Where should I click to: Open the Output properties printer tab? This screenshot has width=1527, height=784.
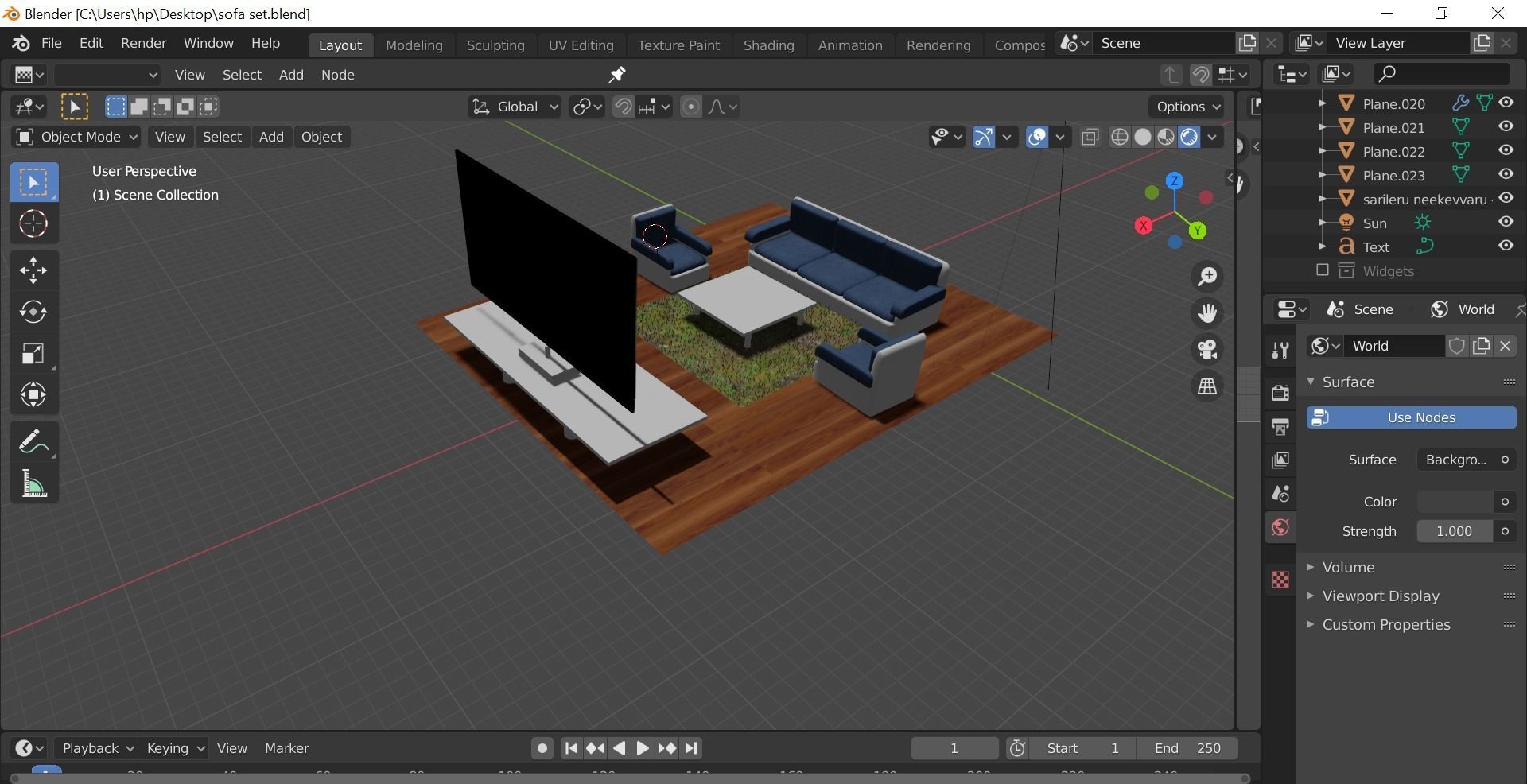pyautogui.click(x=1280, y=426)
